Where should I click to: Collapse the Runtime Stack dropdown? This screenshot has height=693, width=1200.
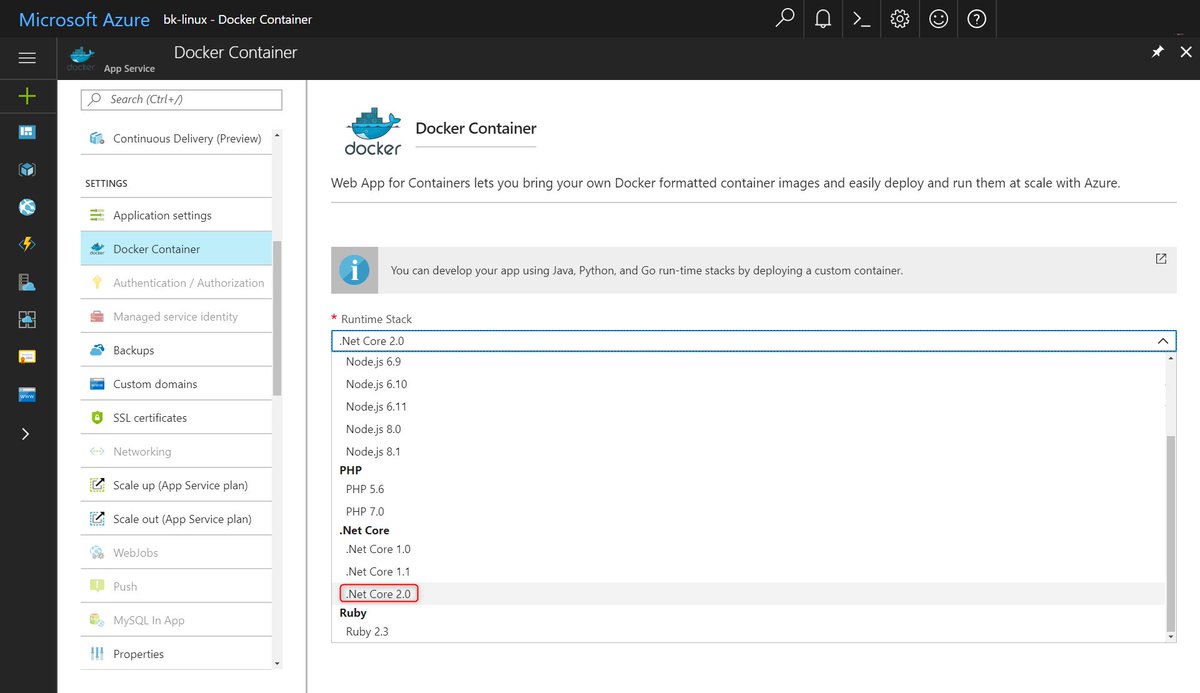[x=1162, y=341]
